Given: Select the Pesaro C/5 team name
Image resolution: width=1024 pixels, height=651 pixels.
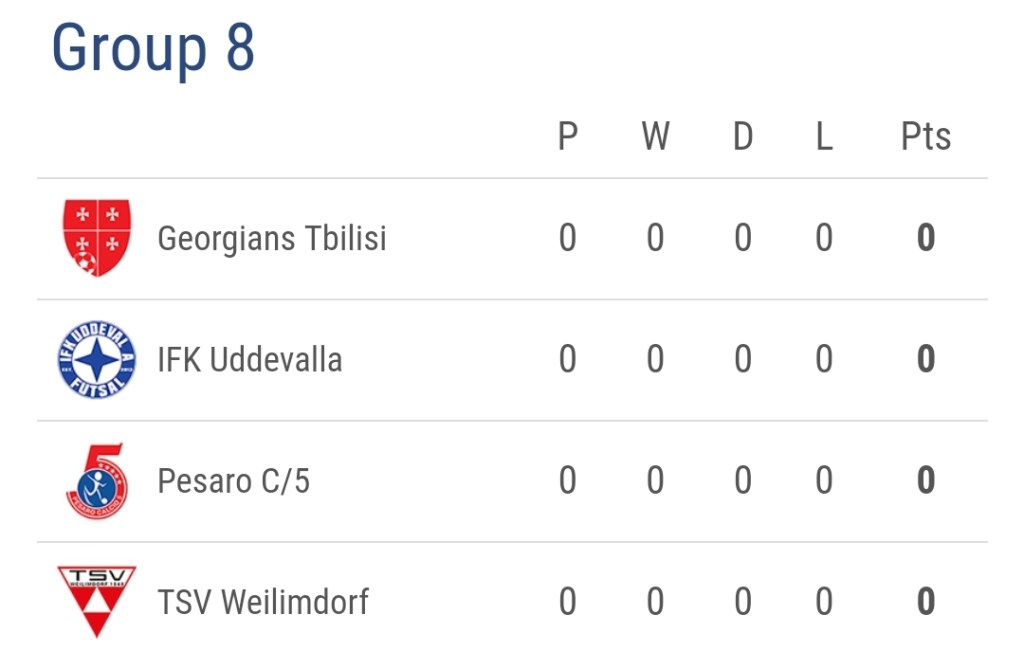Looking at the screenshot, I should click(234, 481).
